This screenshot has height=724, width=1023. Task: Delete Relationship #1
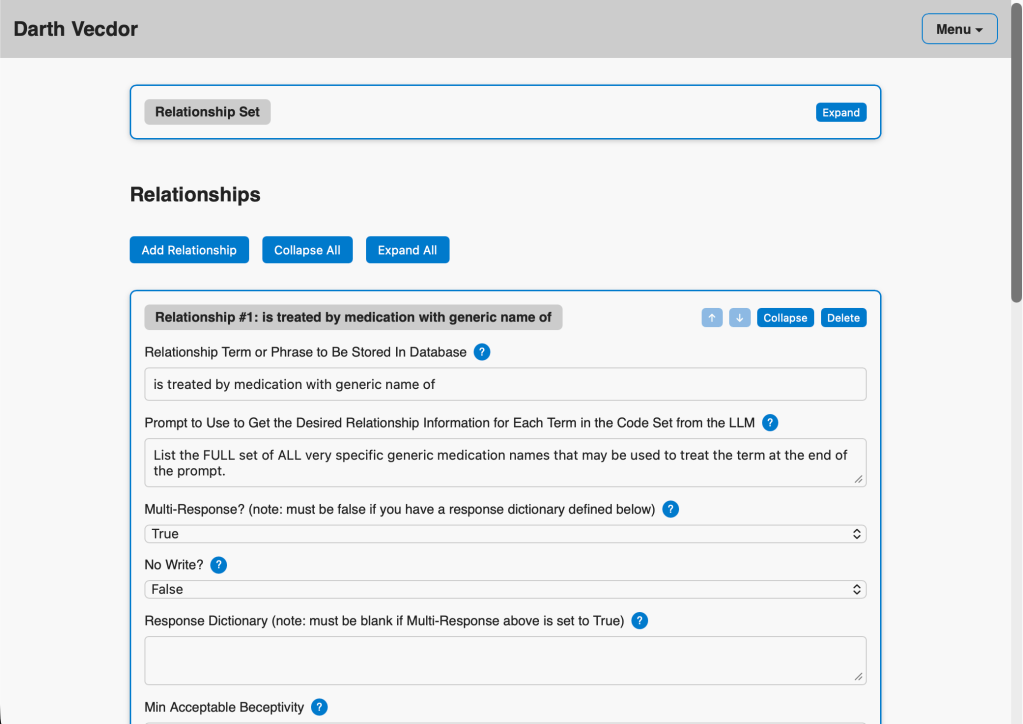(x=843, y=318)
